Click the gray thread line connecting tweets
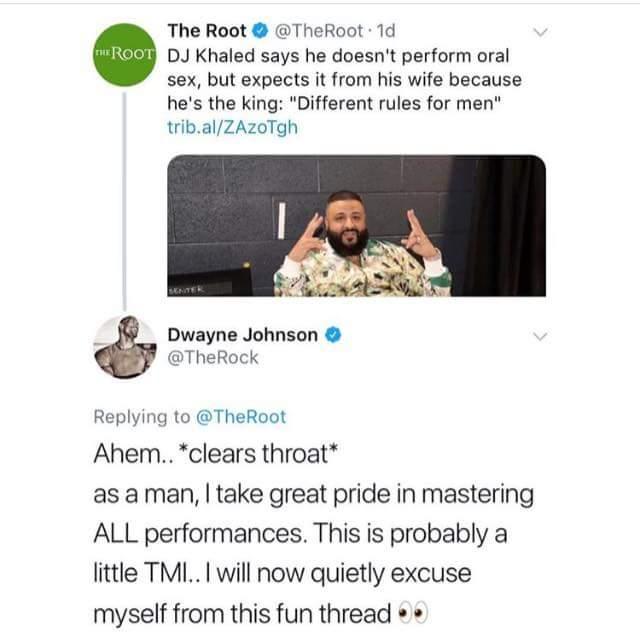 [x=125, y=201]
